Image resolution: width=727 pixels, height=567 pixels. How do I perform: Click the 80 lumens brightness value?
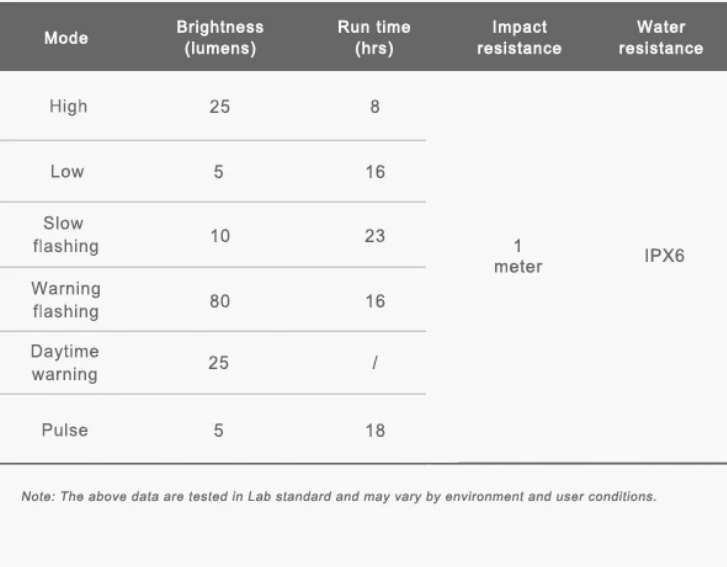coord(218,301)
